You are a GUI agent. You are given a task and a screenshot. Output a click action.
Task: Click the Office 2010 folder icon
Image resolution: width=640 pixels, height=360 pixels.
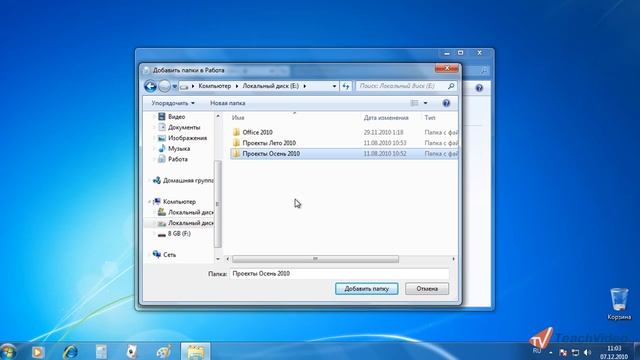tap(236, 132)
